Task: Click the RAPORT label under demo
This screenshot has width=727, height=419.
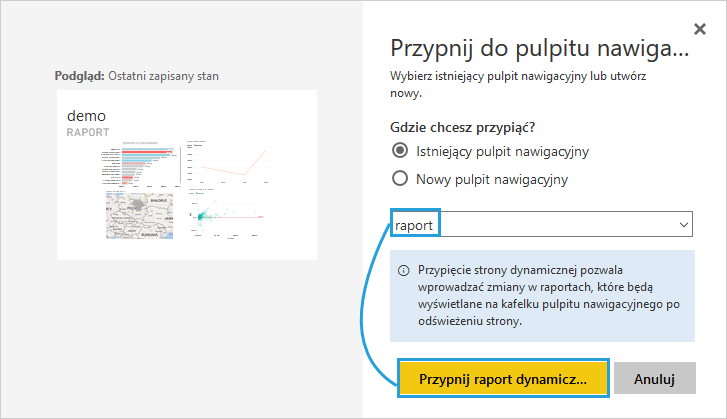Action: point(87,132)
